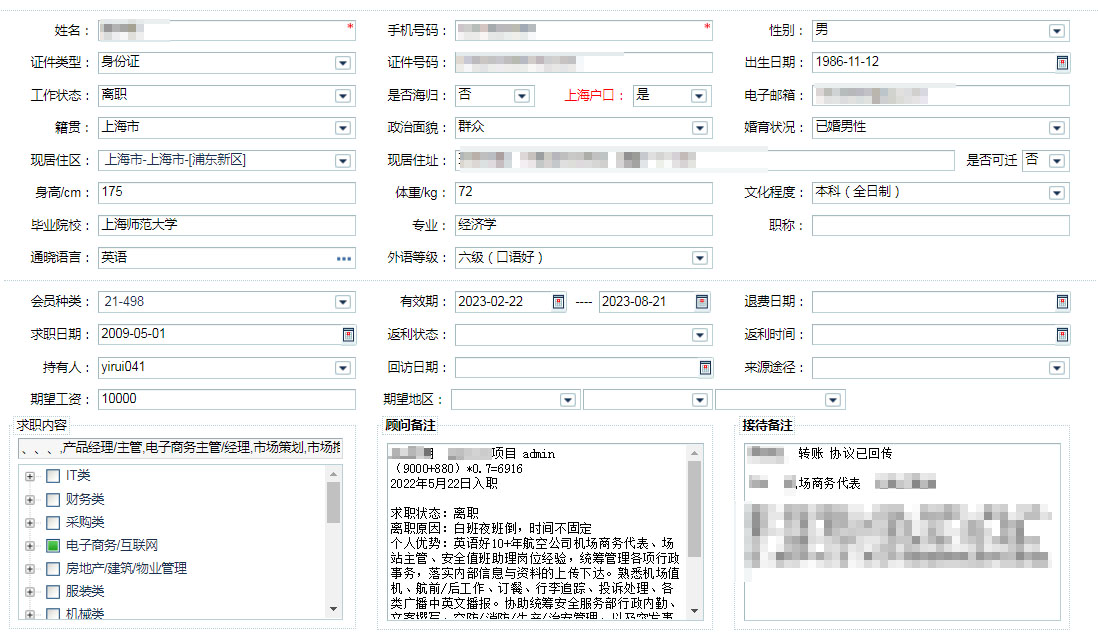The height and width of the screenshot is (632, 1098).
Task: Click the 身高/cm field showing 175
Action: [227, 193]
